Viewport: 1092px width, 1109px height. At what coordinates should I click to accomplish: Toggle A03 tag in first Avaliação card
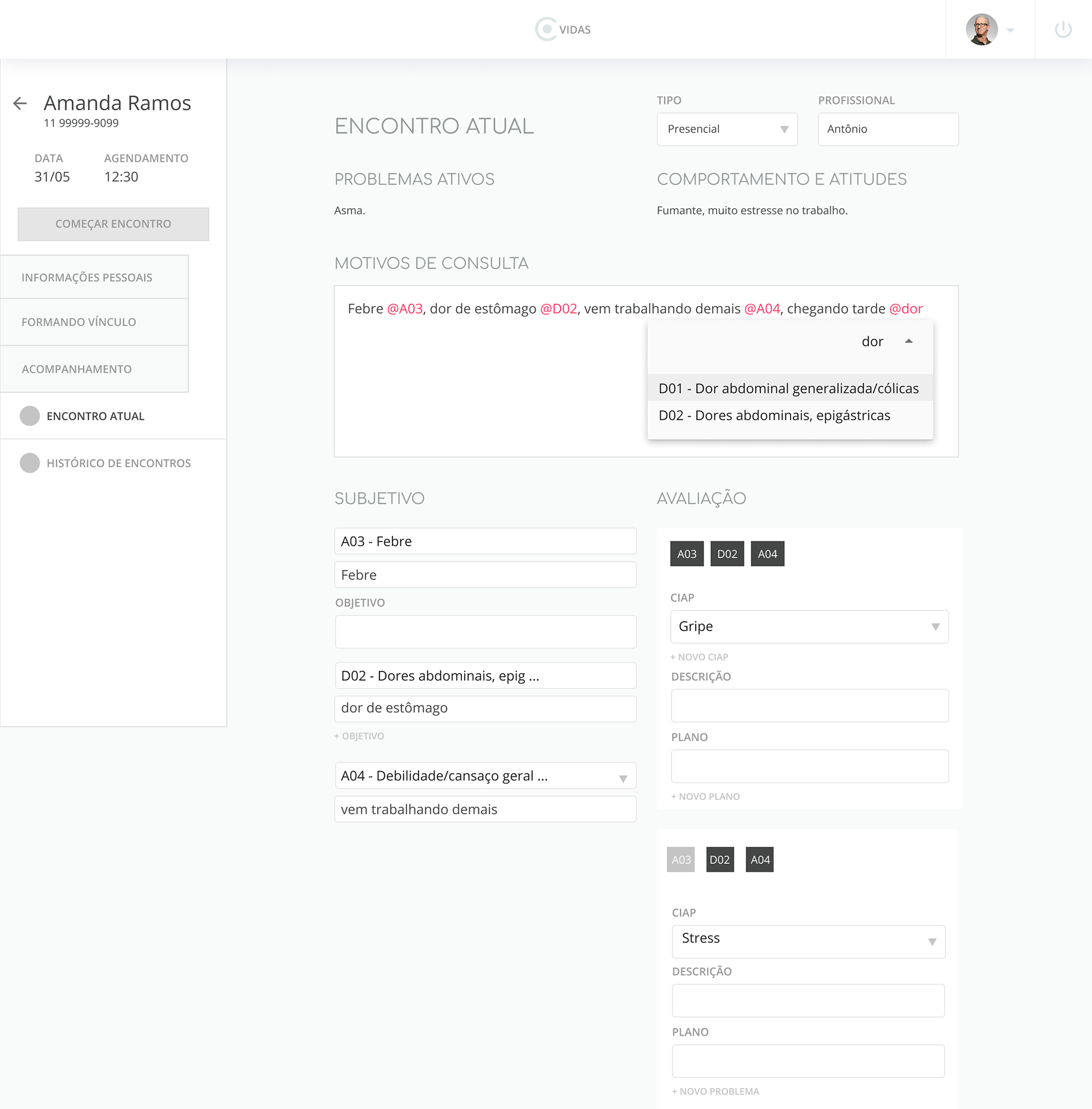[x=686, y=554]
